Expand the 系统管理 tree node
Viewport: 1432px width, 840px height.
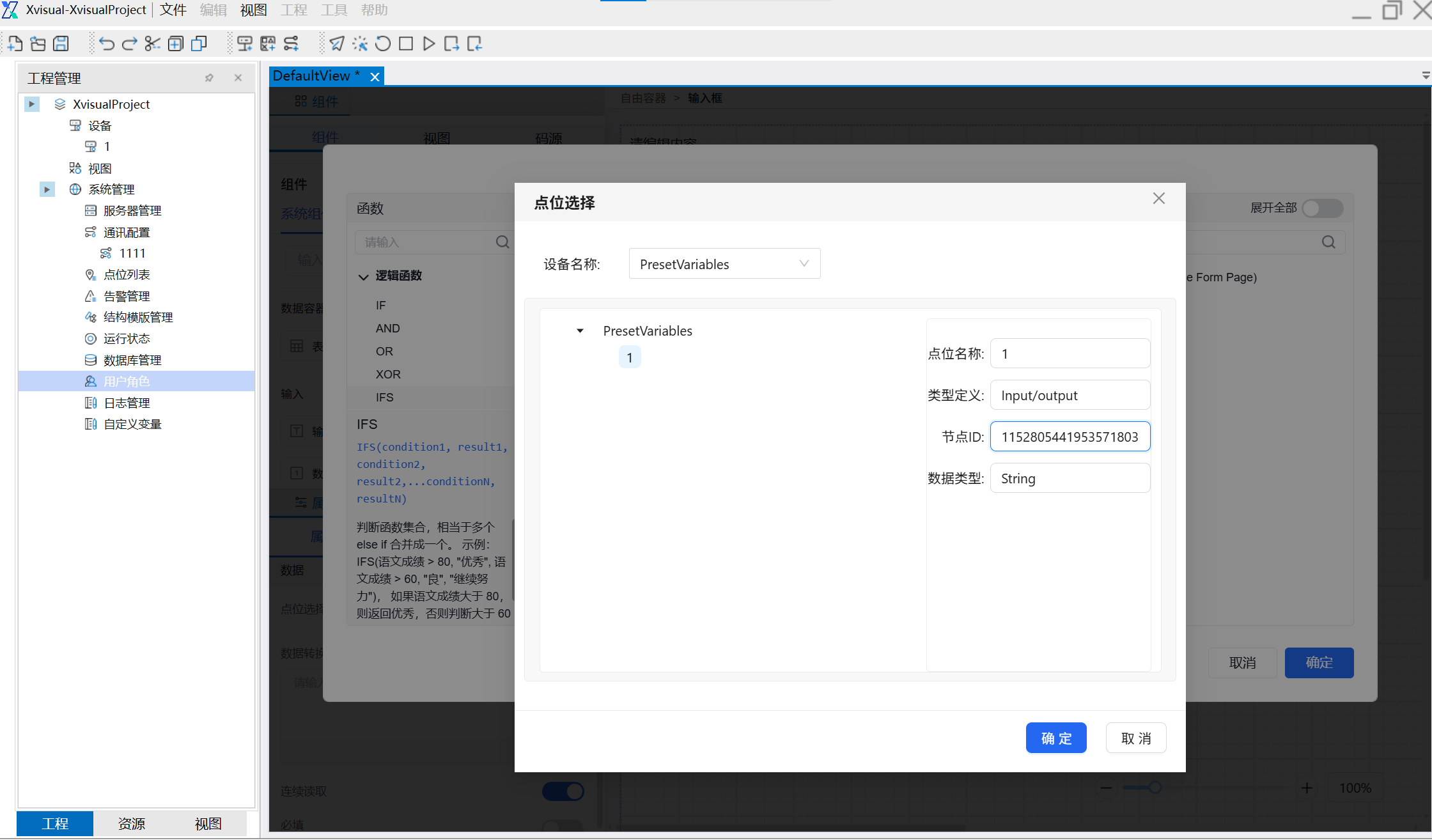47,189
